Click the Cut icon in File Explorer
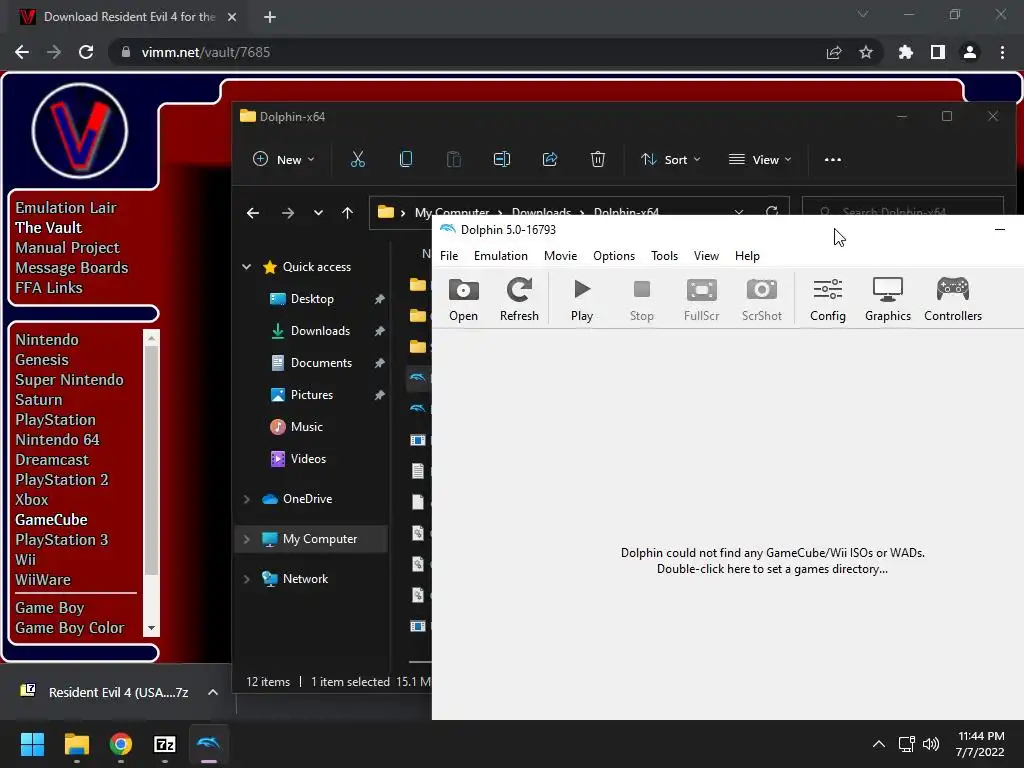The height and width of the screenshot is (768, 1024). (x=358, y=159)
